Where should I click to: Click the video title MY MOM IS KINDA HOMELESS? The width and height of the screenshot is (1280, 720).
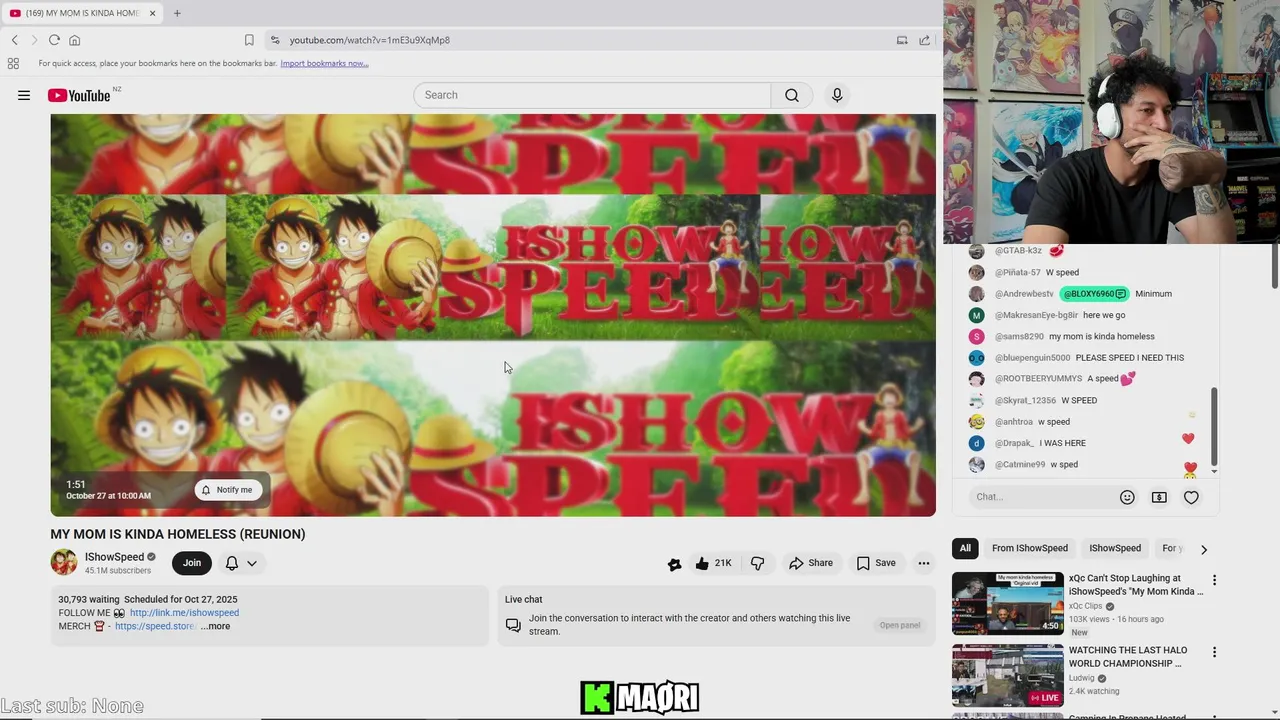178,534
